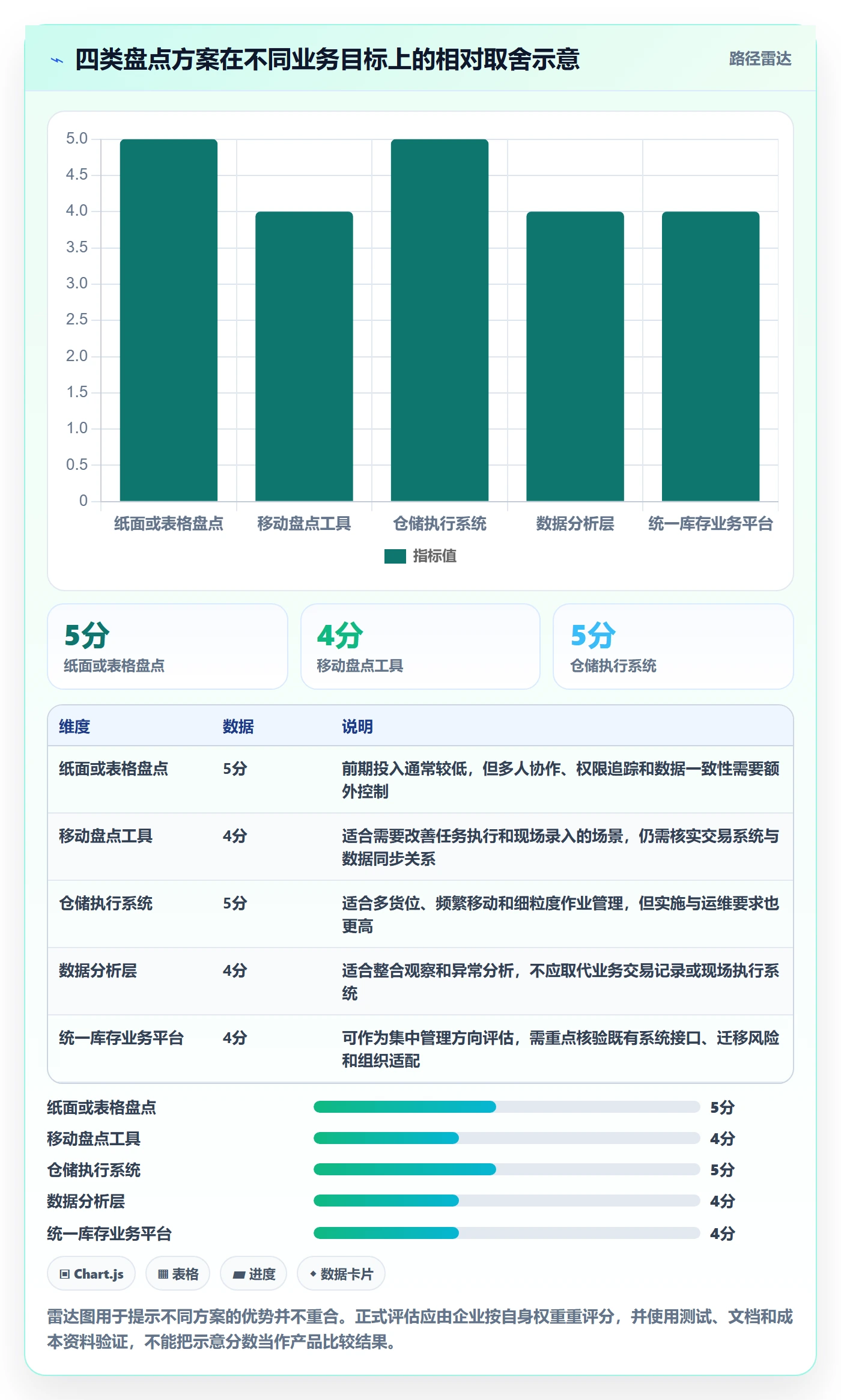Click the 说明 column header
This screenshot has height=1400, width=841.
coord(357,726)
